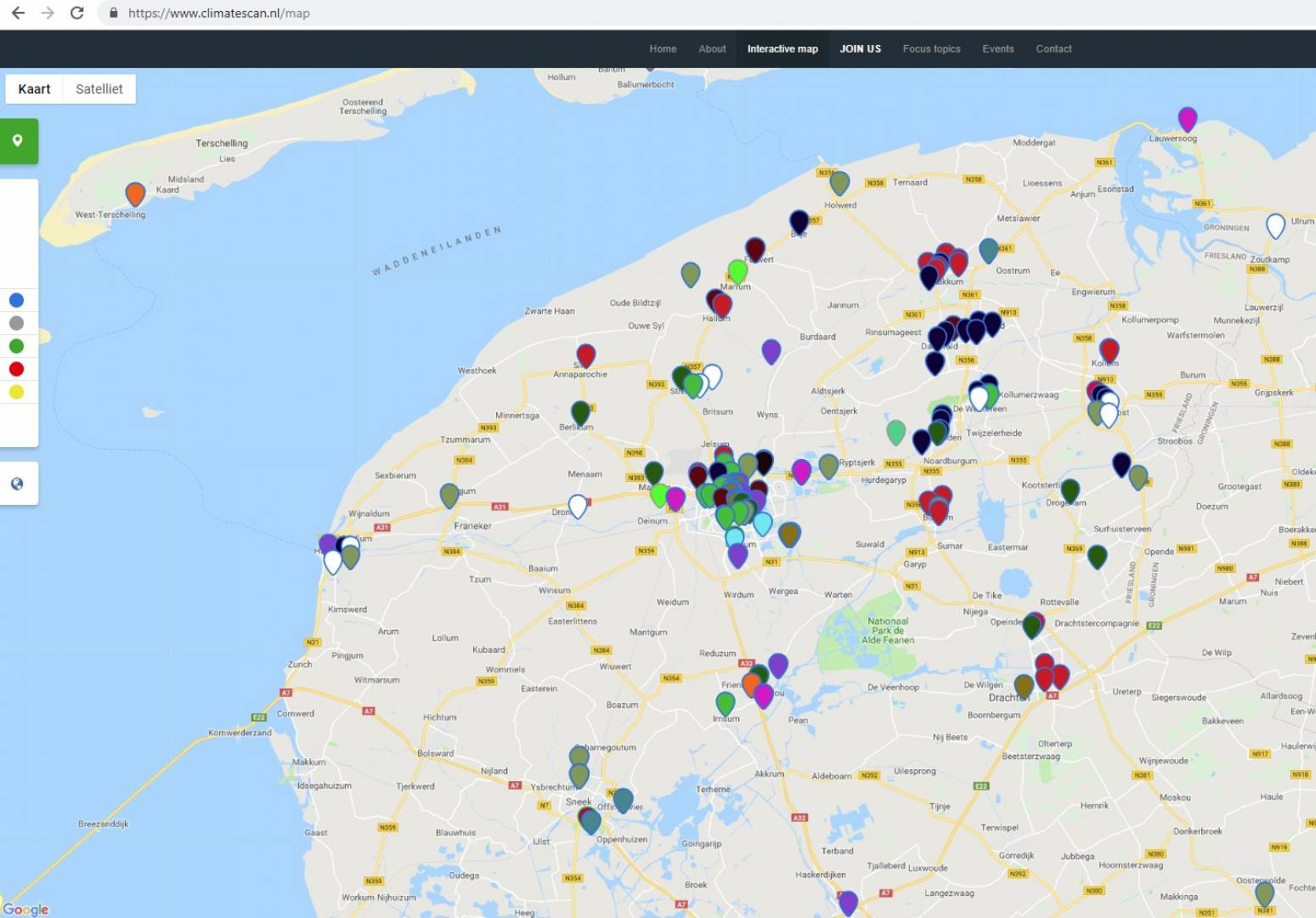Click the white marker near Ulrum
The width and height of the screenshot is (1316, 918).
1275,224
